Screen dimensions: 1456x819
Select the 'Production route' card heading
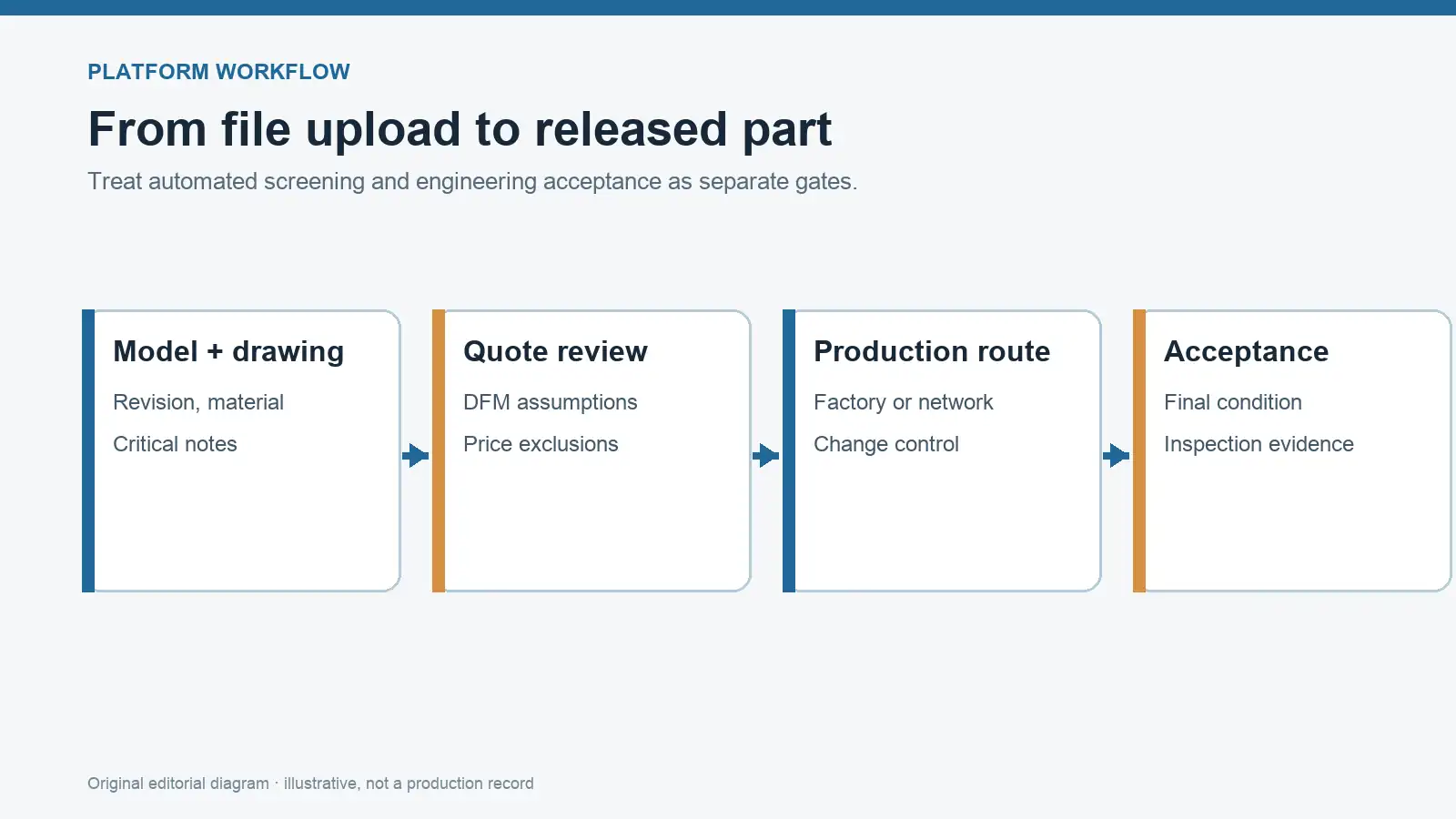click(x=932, y=351)
